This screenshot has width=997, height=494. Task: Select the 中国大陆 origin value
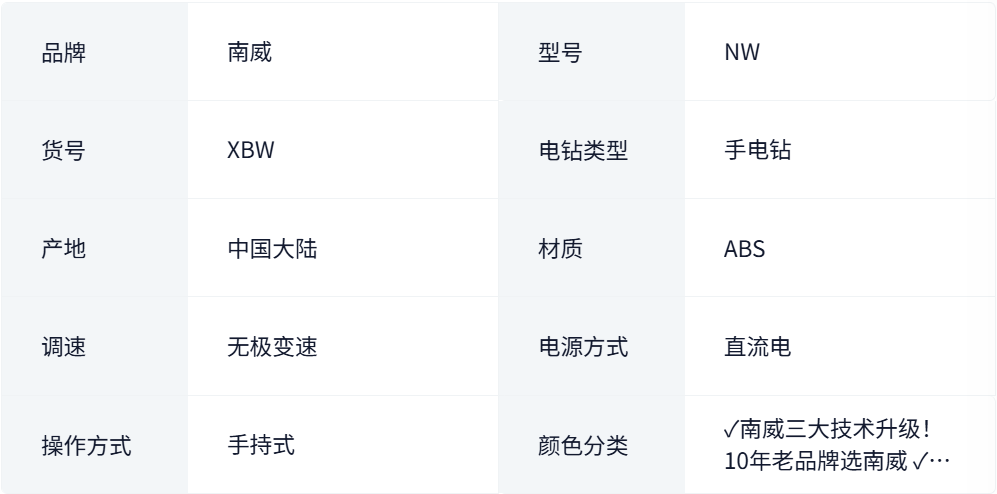tap(272, 249)
